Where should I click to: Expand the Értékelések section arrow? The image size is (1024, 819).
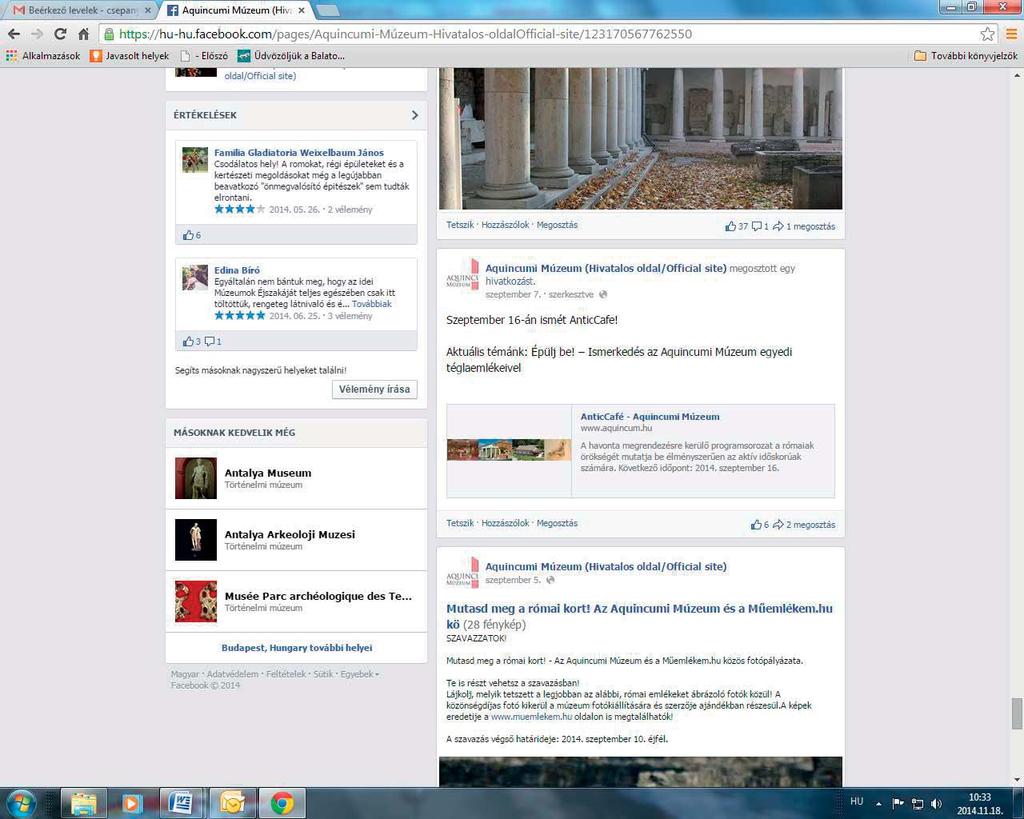pyautogui.click(x=415, y=115)
